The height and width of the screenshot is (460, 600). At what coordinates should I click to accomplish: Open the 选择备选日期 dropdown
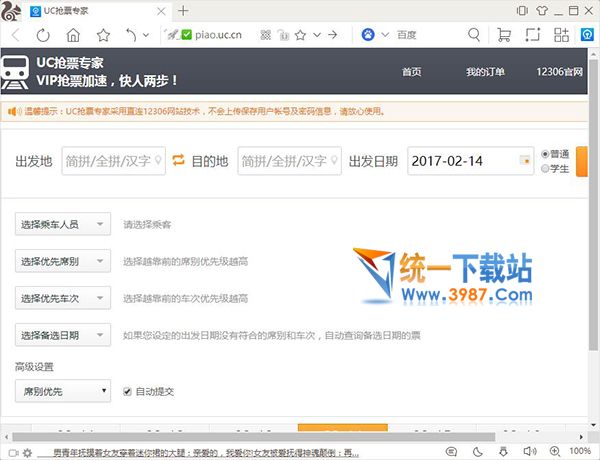[x=62, y=335]
